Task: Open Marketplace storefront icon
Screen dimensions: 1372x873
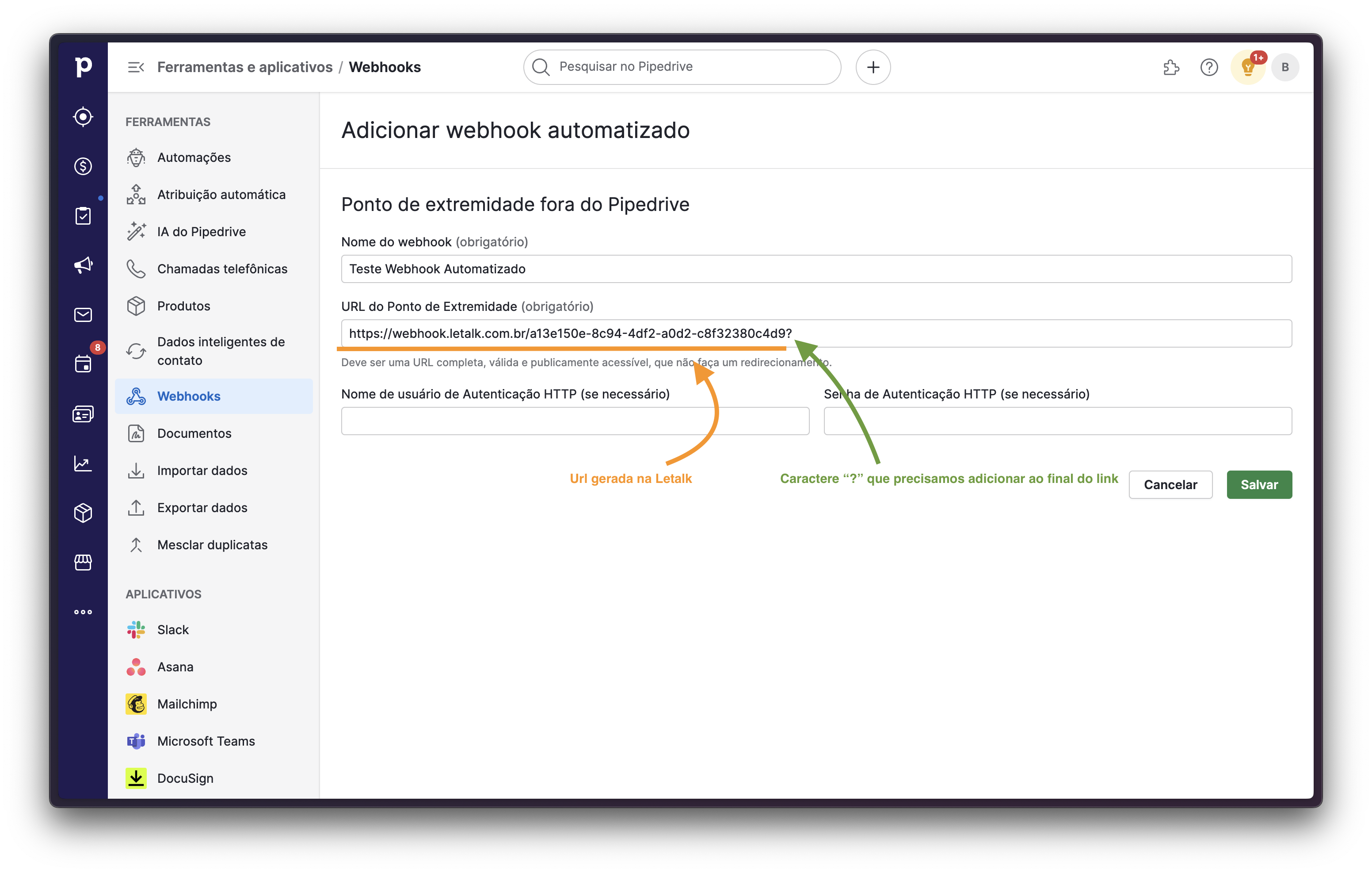Action: coord(83,562)
